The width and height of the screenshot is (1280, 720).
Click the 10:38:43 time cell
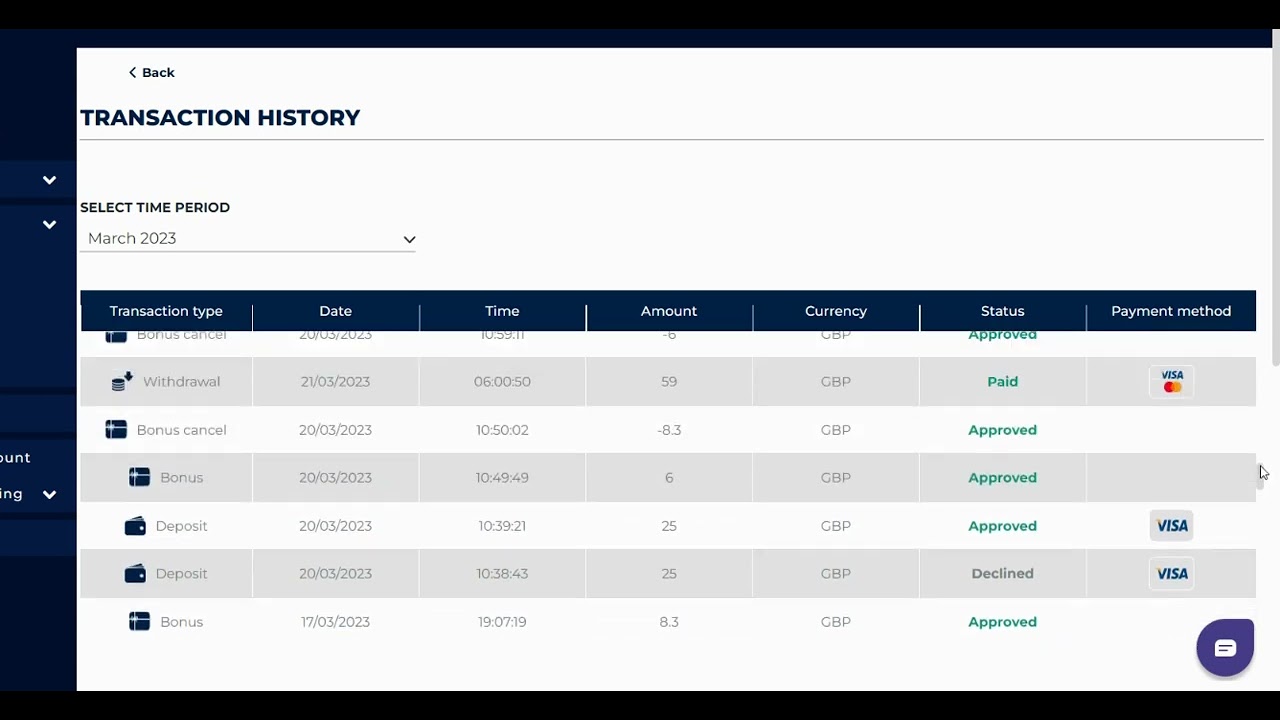point(502,574)
